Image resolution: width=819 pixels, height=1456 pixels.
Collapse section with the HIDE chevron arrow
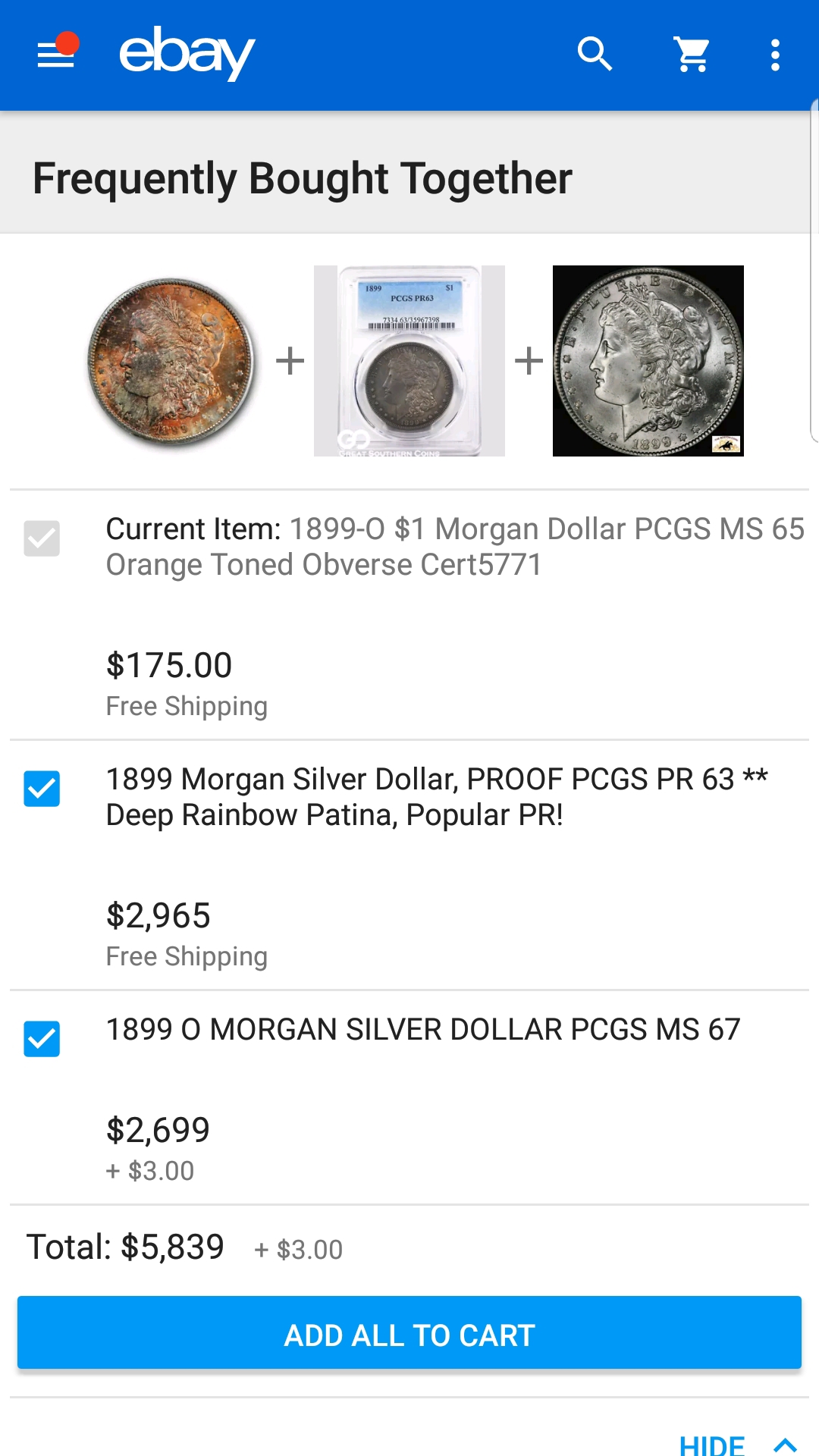[786, 1445]
